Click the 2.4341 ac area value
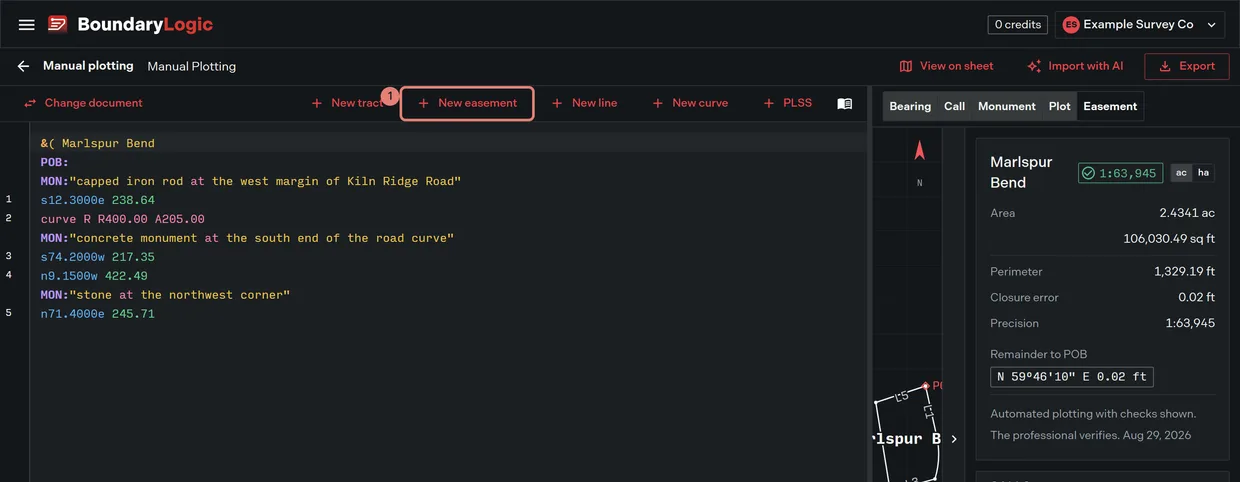Image resolution: width=1240 pixels, height=482 pixels. pos(1187,213)
